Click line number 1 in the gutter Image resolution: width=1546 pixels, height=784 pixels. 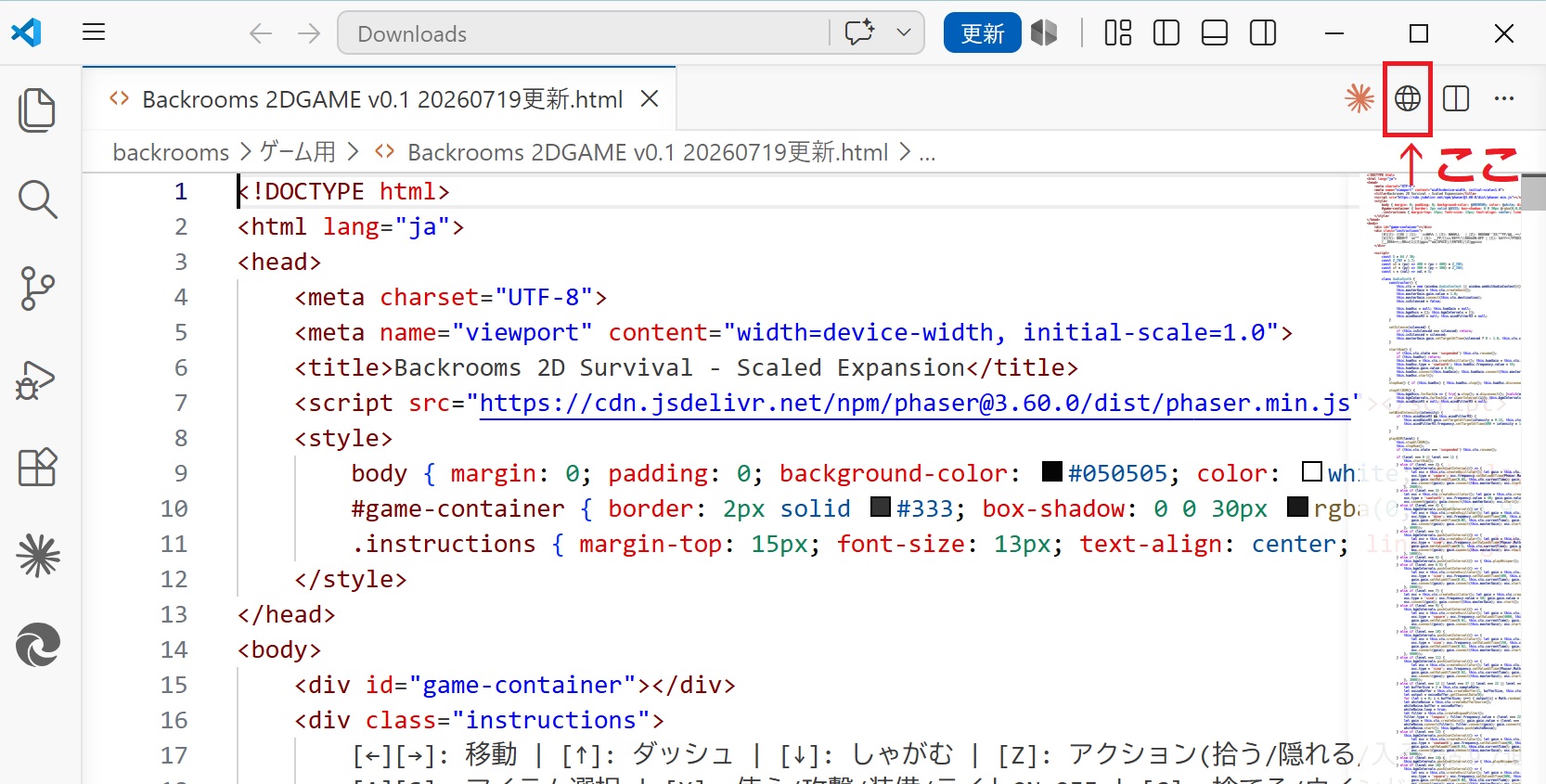pyautogui.click(x=181, y=191)
